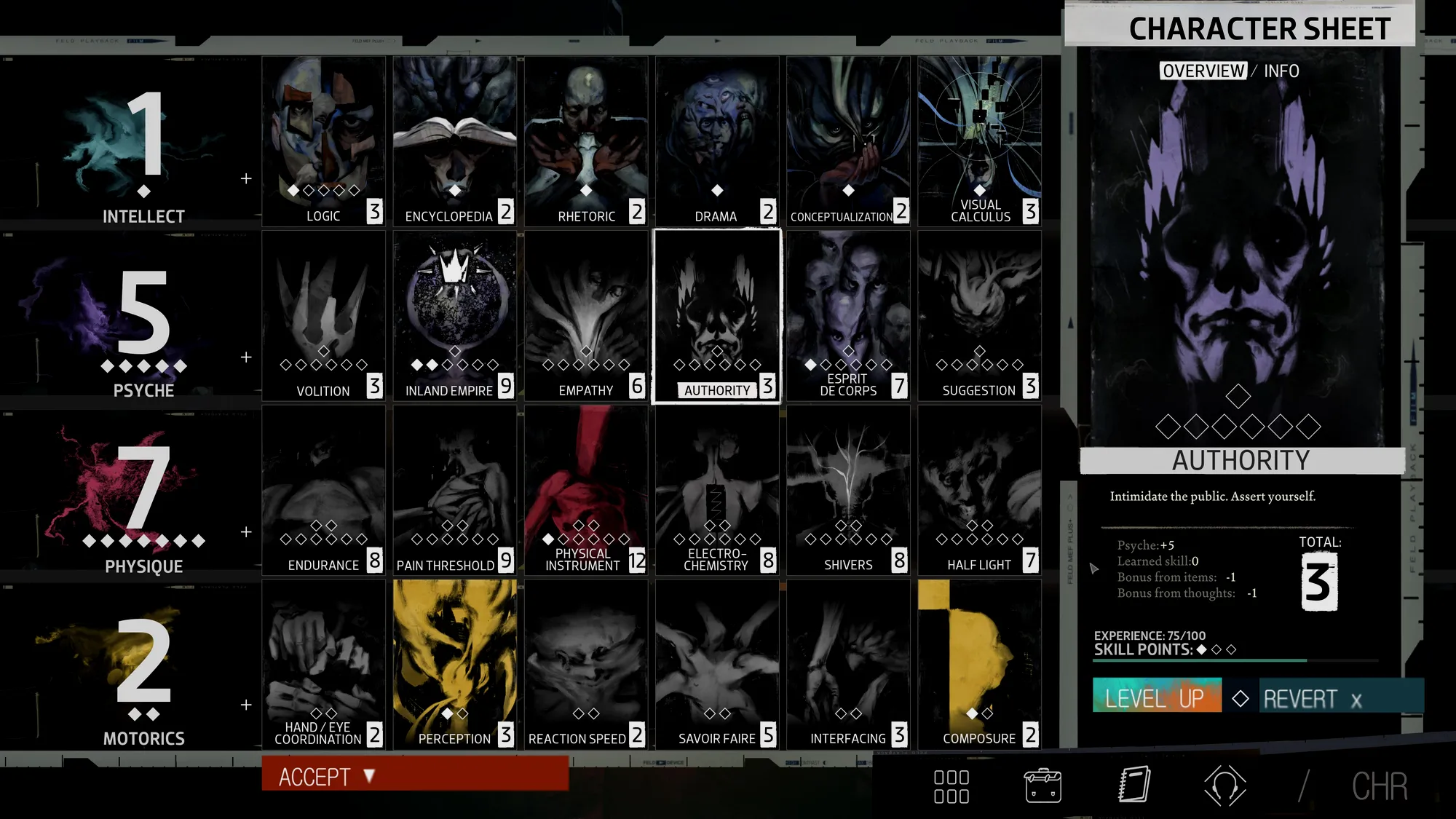This screenshot has height=819, width=1456.
Task: Click the plus beside Psyche attribute
Action: coord(246,357)
